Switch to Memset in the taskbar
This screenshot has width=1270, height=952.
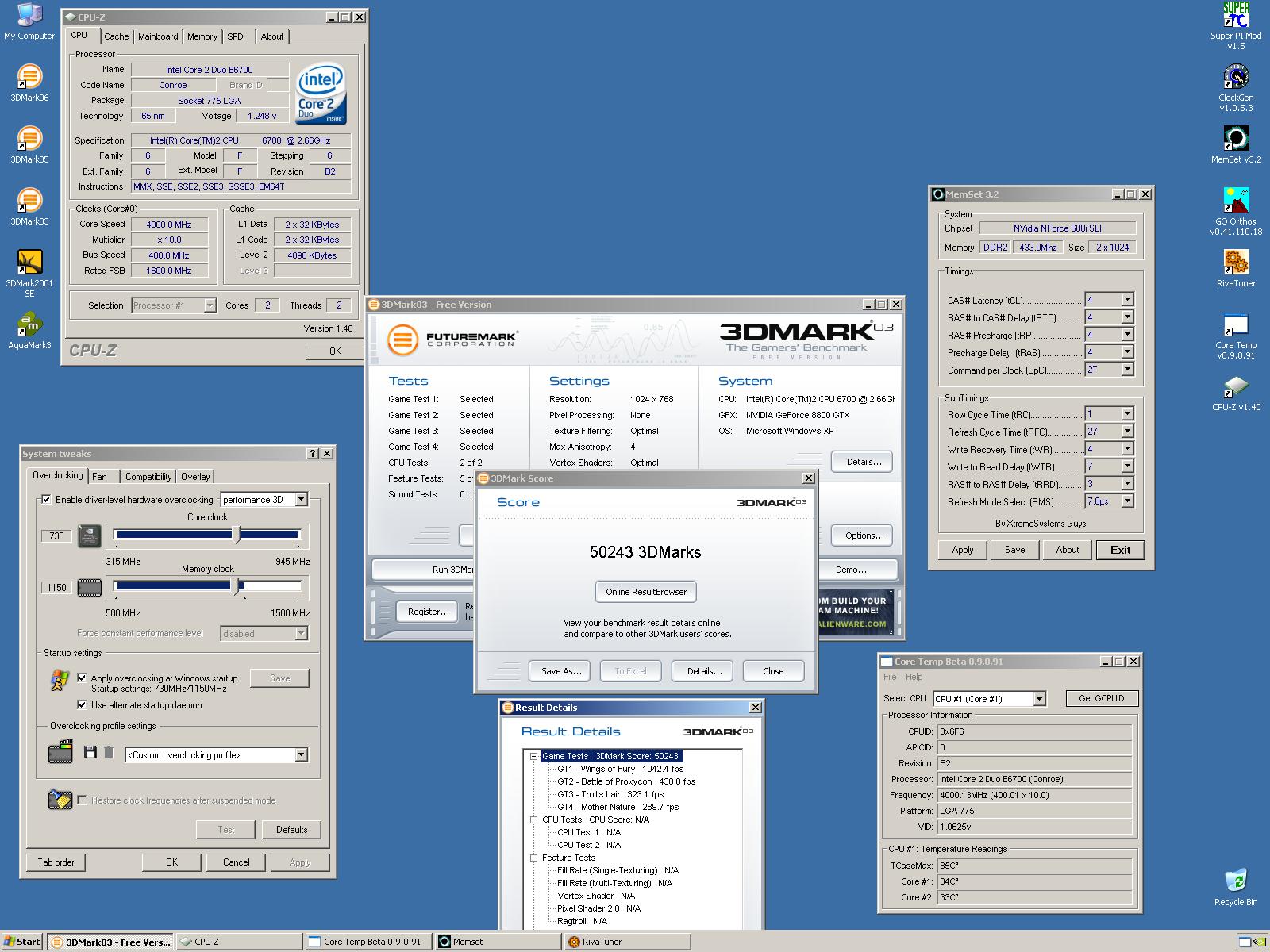pos(498,942)
